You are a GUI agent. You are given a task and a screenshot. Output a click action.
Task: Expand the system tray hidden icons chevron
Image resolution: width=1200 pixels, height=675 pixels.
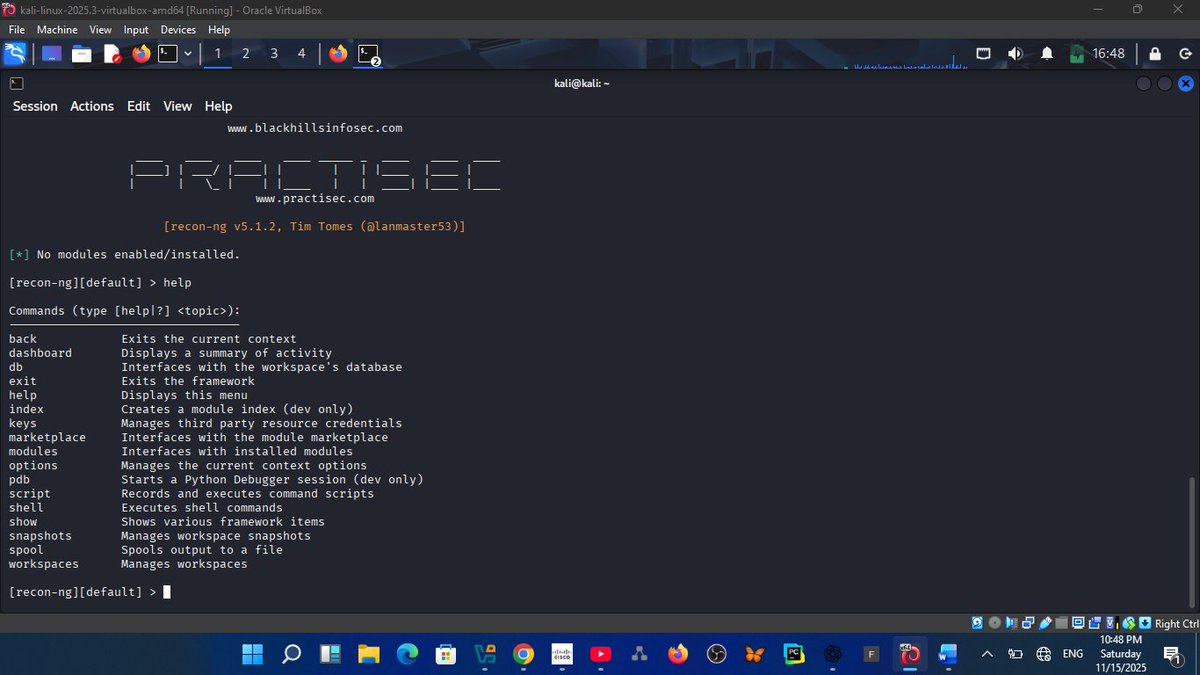tap(988, 654)
